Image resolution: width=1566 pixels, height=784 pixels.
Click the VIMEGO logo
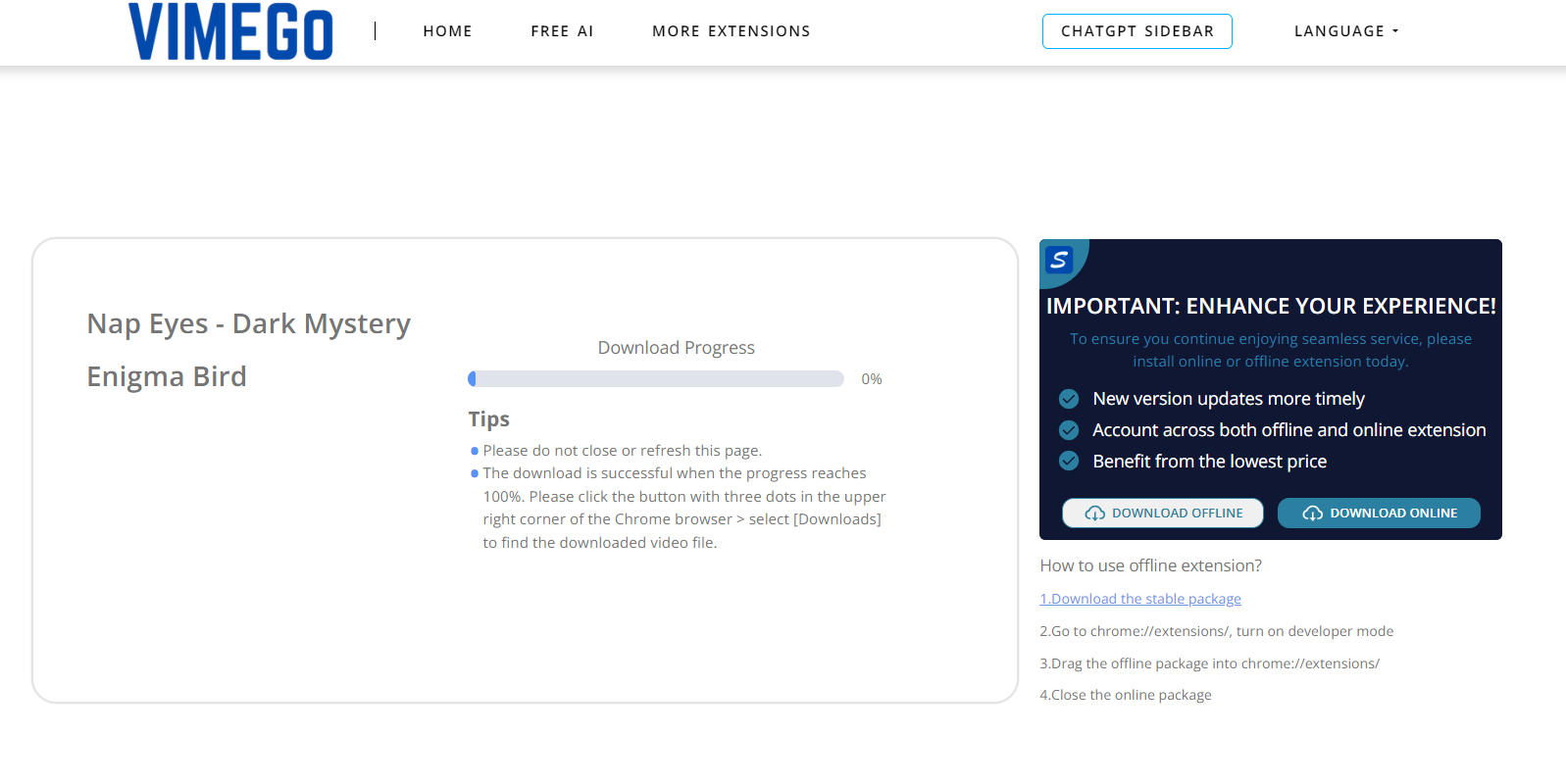(x=231, y=31)
